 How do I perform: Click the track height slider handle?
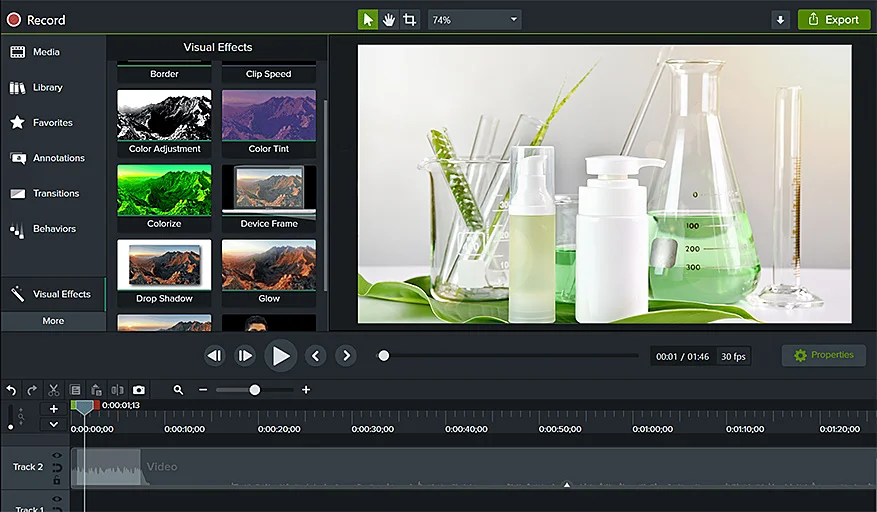(x=11, y=427)
